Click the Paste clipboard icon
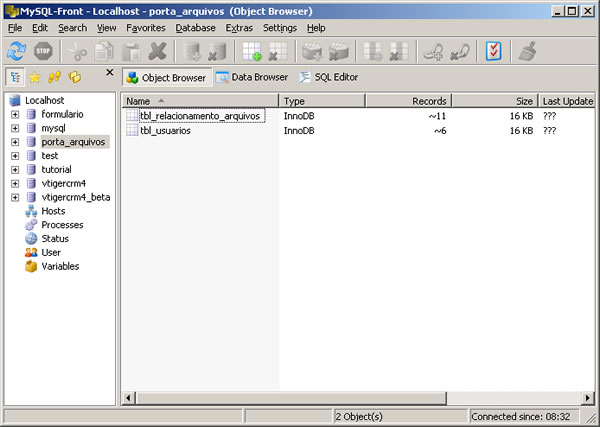600x427 pixels. [131, 51]
